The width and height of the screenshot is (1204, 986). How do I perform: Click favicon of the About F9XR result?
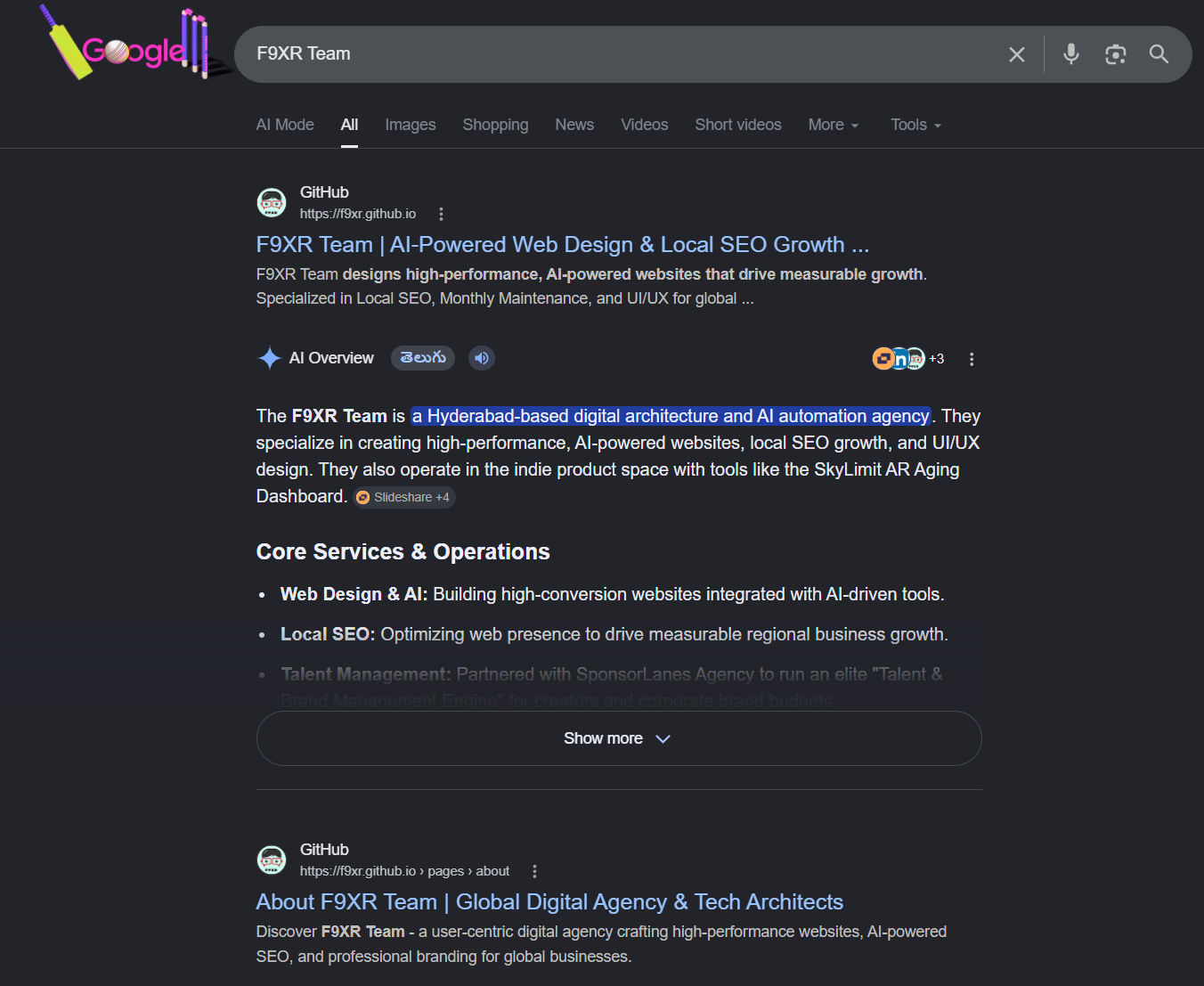pyautogui.click(x=272, y=860)
